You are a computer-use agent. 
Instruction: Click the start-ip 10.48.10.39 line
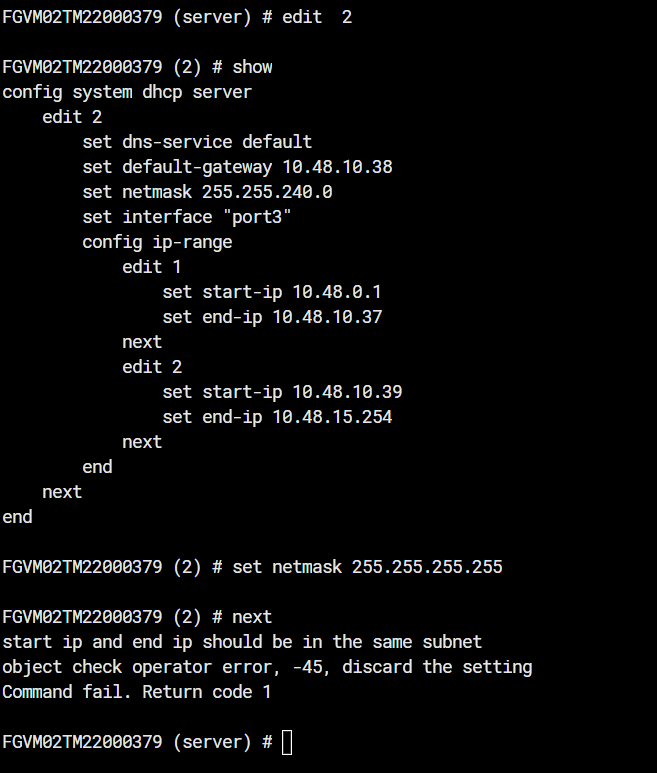point(282,392)
